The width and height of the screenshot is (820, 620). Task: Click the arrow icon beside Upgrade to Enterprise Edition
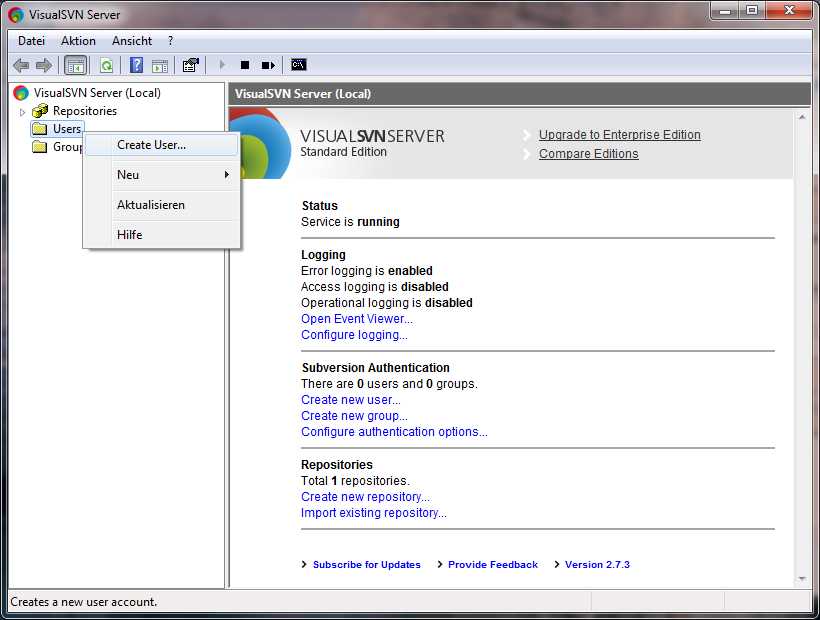click(527, 135)
